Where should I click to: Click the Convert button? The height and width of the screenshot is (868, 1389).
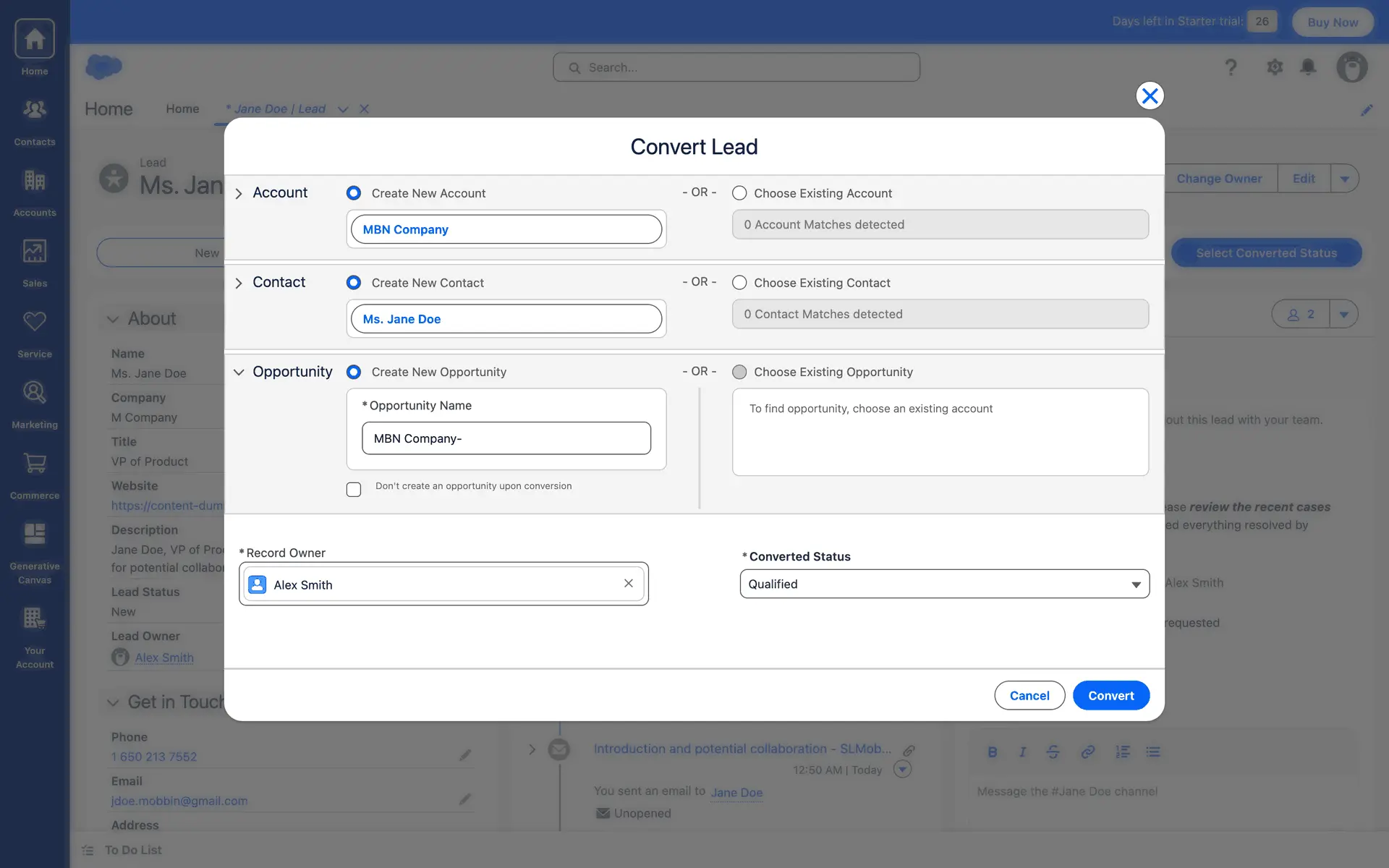pyautogui.click(x=1110, y=695)
